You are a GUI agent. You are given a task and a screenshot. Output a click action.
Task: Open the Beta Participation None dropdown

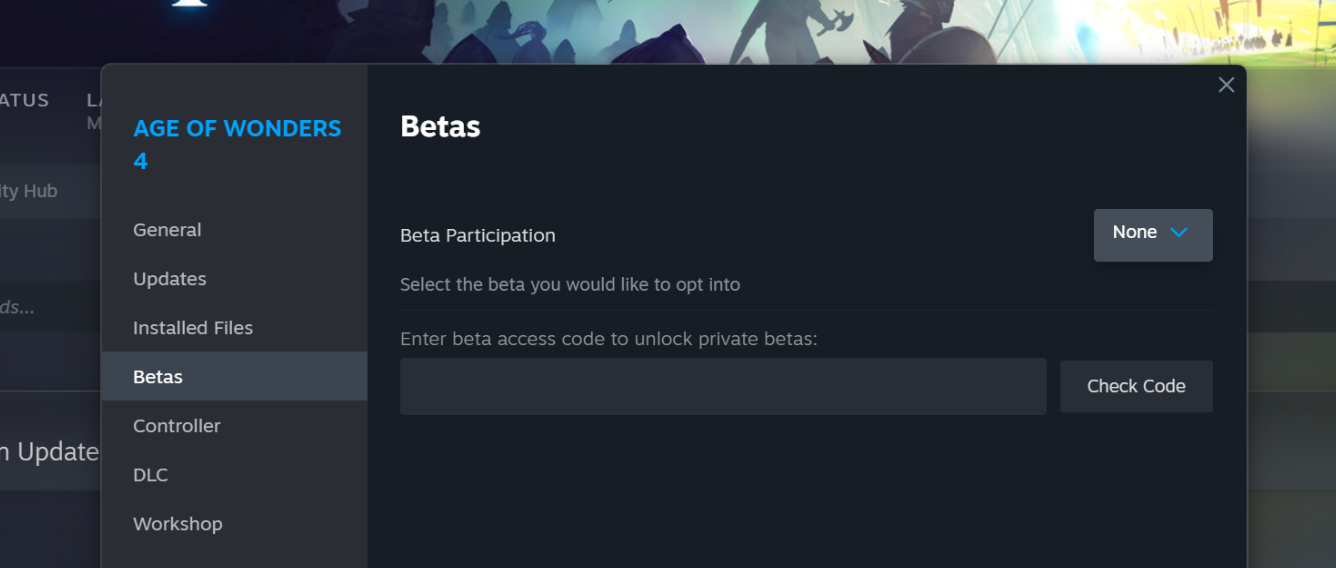1153,235
